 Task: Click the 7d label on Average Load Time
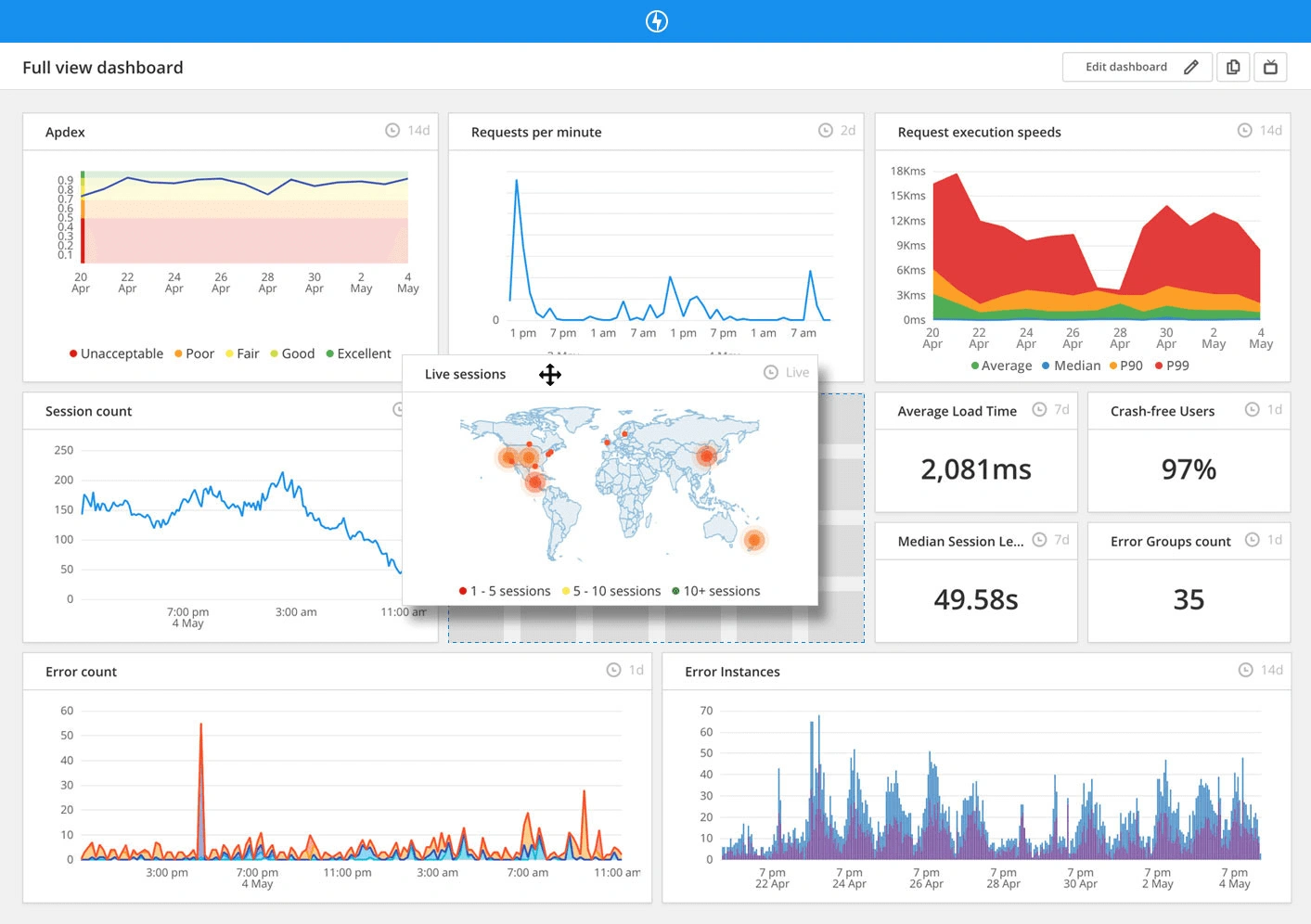[1061, 410]
